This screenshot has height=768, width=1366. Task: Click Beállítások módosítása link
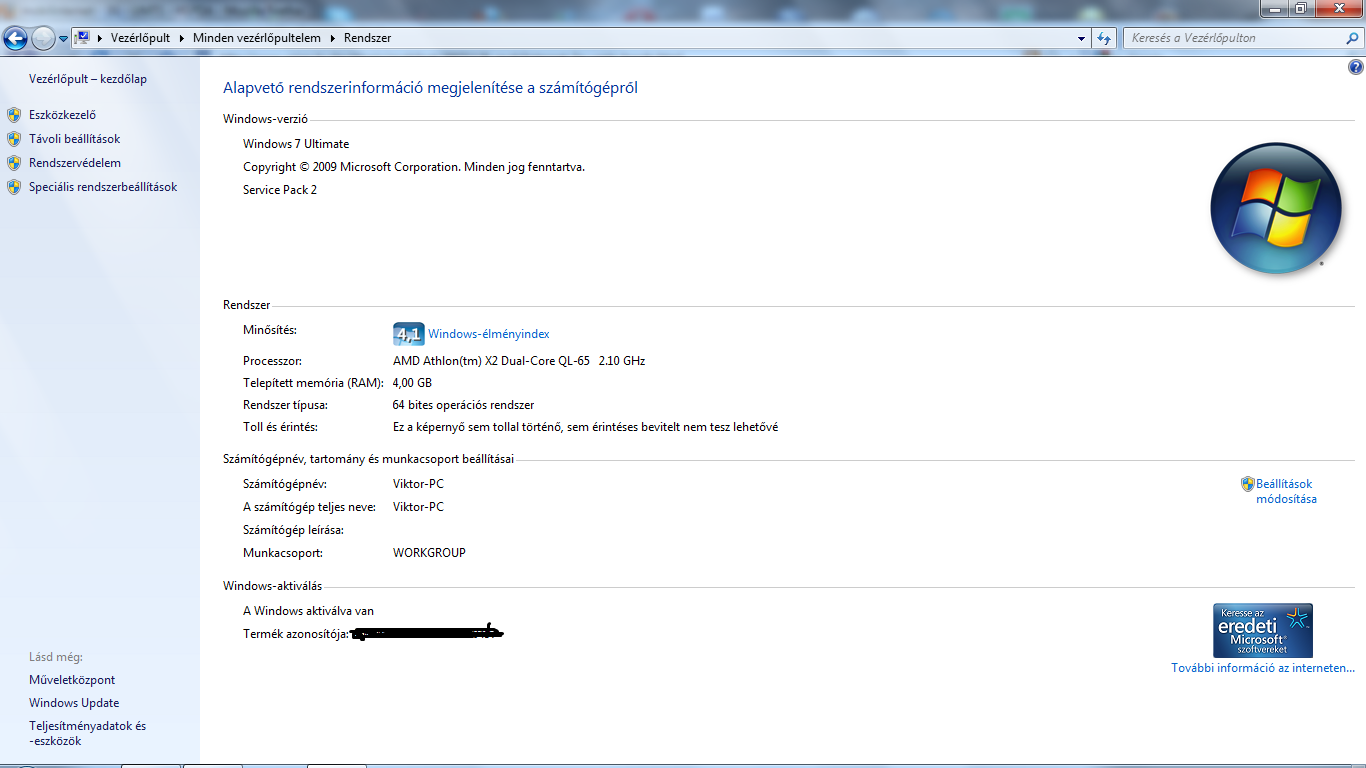tap(1286, 491)
